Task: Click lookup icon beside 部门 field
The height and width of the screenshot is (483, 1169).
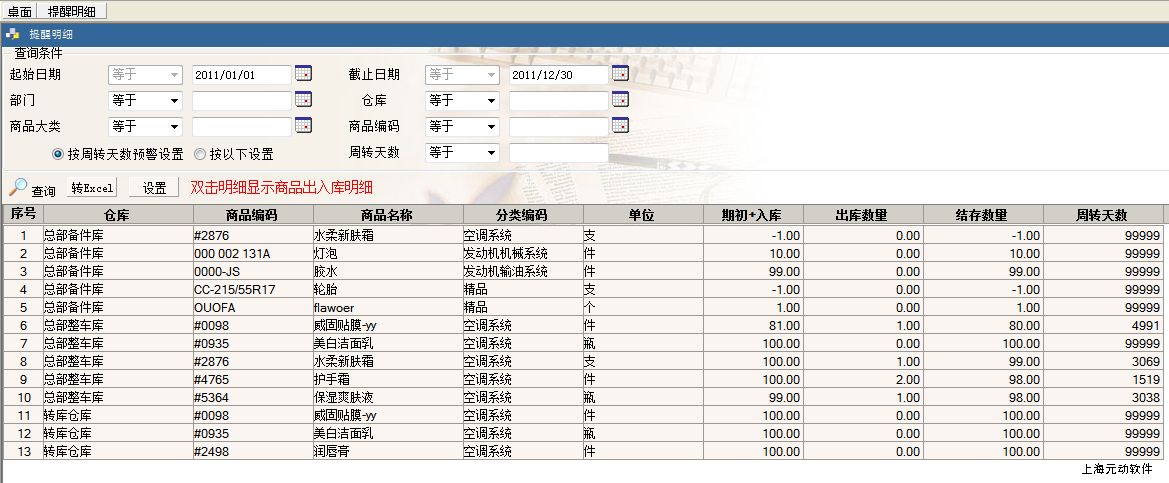Action: tap(303, 100)
